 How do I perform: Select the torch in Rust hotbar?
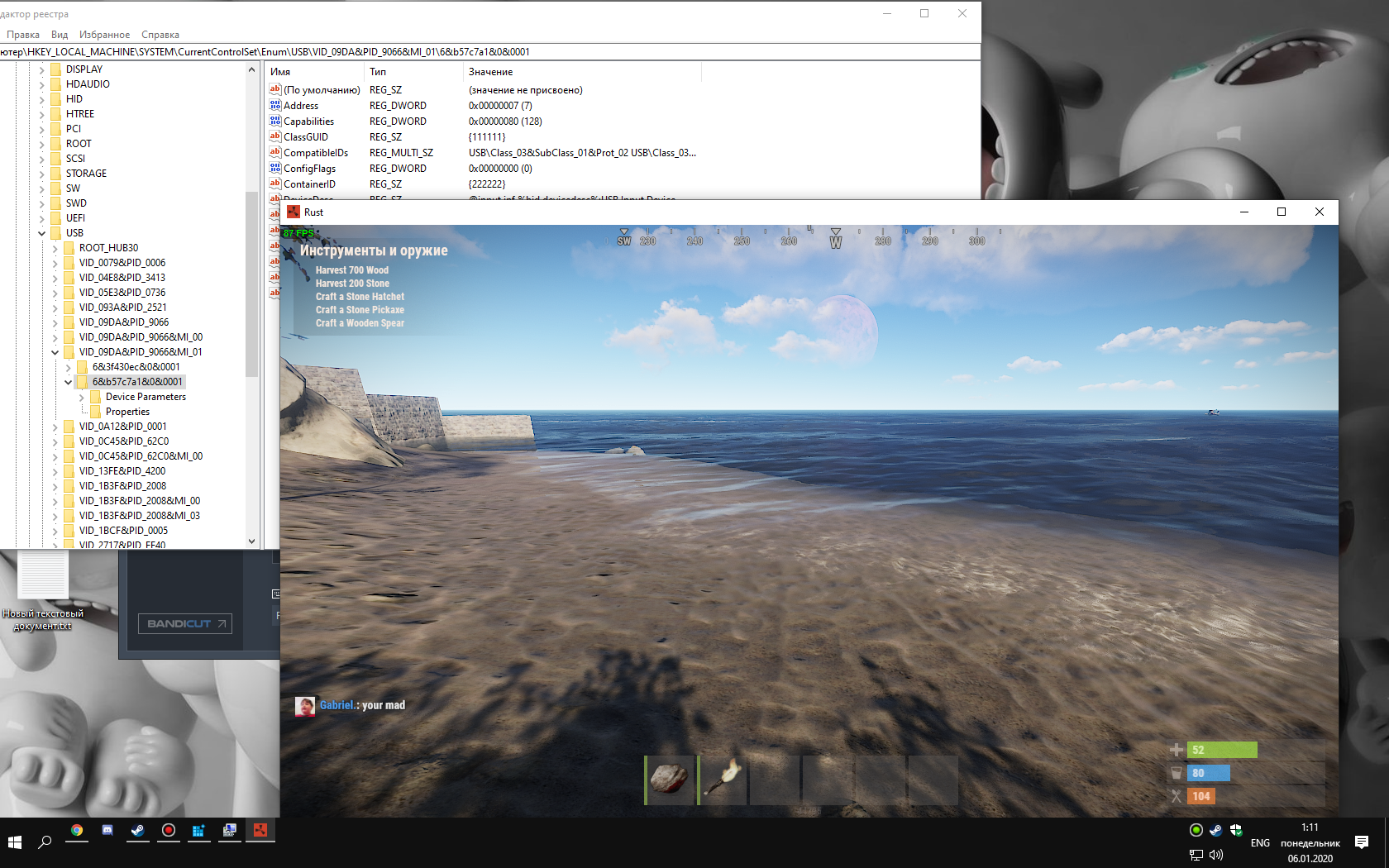pos(723,780)
